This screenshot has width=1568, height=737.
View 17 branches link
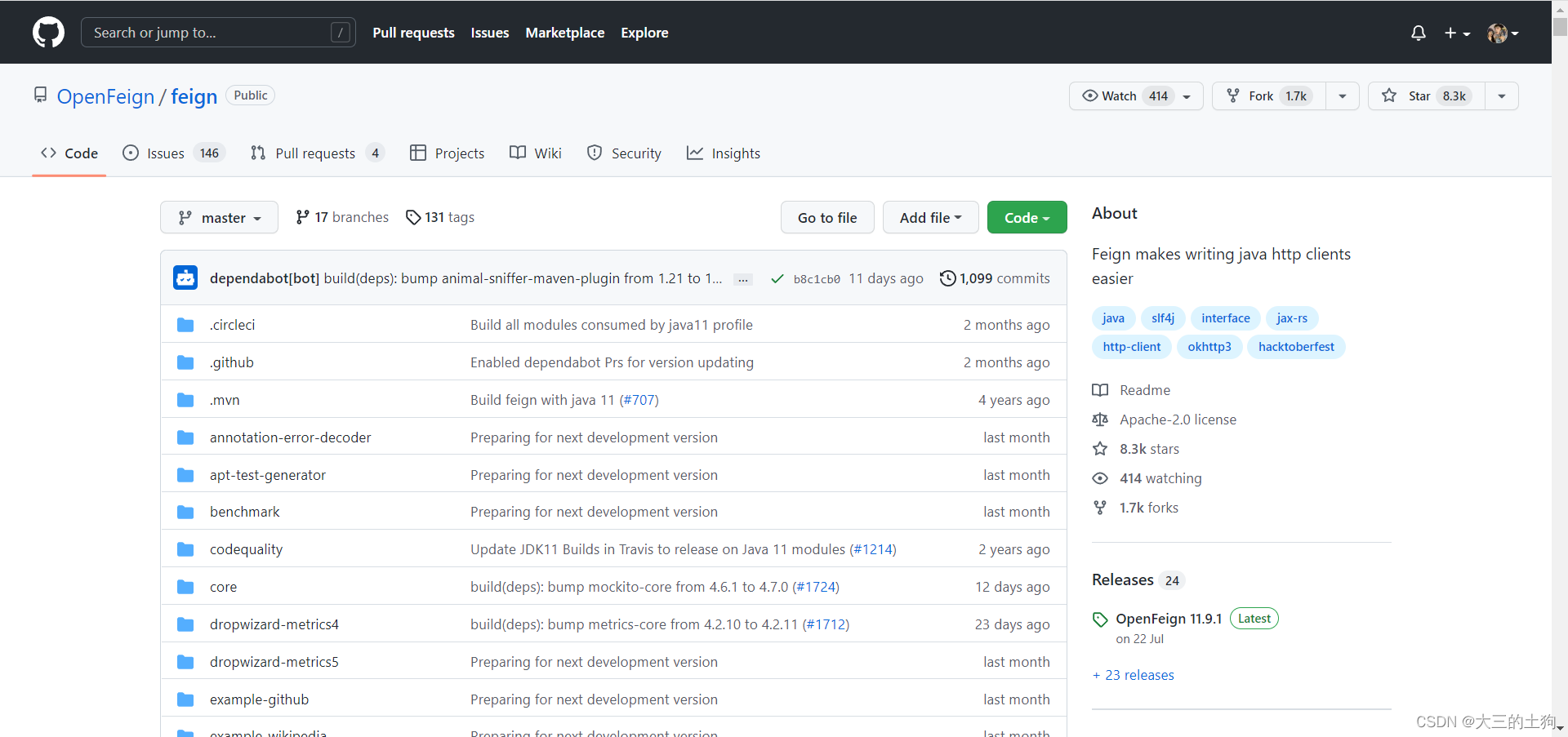(342, 217)
